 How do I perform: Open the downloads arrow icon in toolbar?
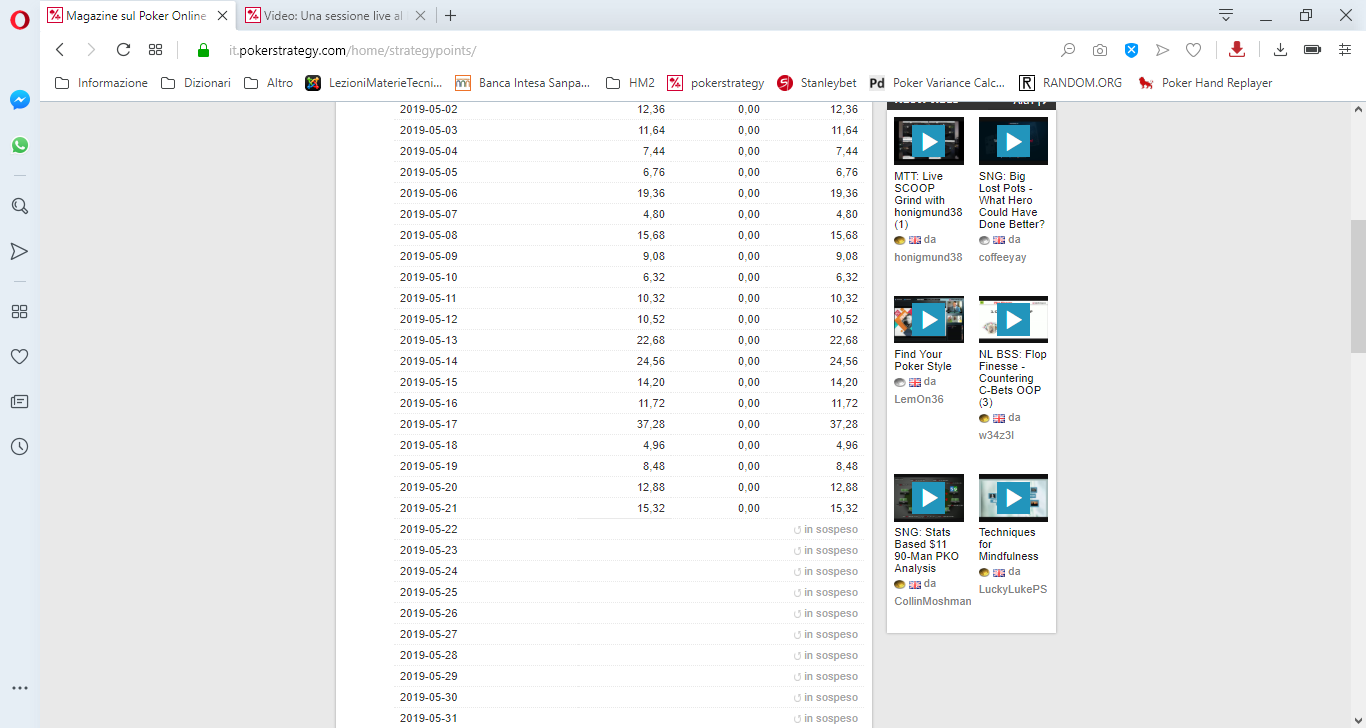[x=1280, y=50]
